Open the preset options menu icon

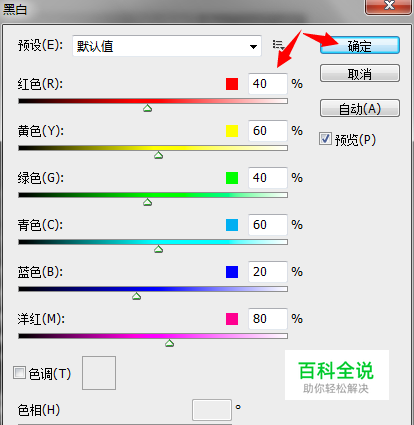(x=278, y=45)
